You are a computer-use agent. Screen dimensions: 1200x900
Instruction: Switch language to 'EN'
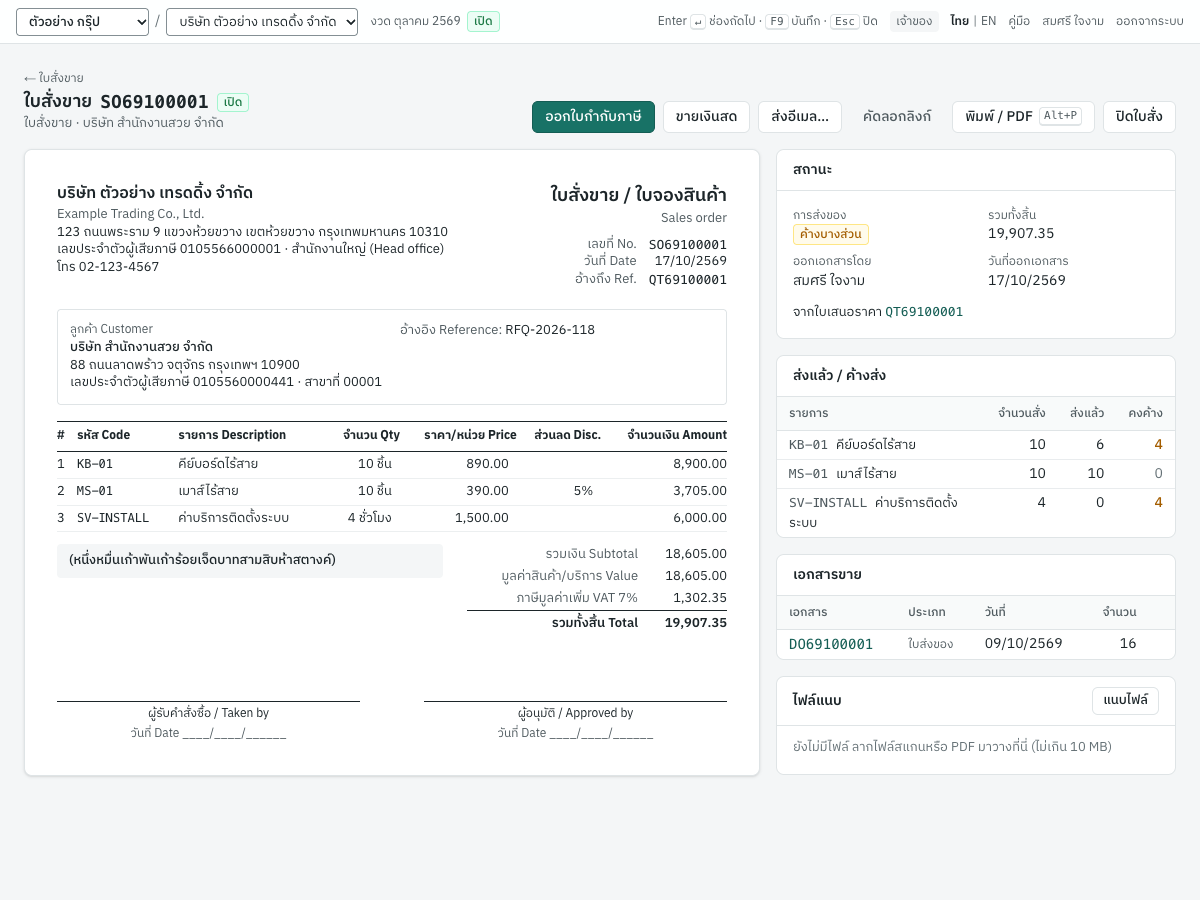pyautogui.click(x=988, y=21)
